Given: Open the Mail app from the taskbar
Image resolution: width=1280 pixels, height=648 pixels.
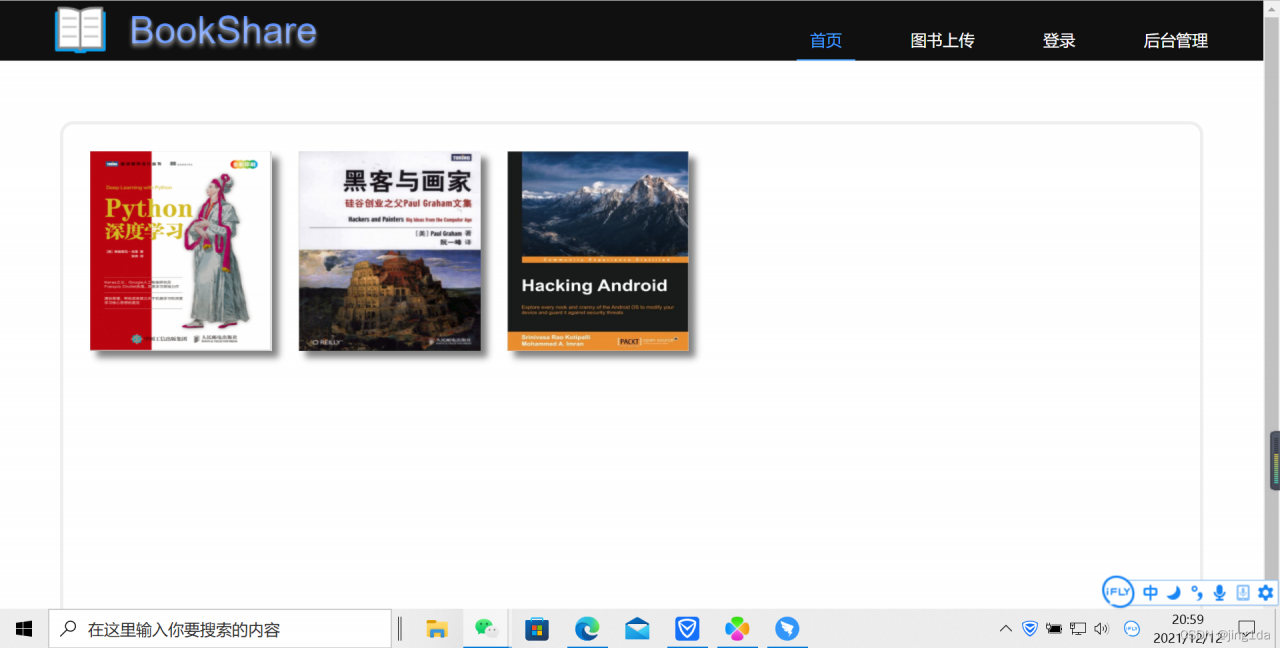Looking at the screenshot, I should tap(637, 629).
